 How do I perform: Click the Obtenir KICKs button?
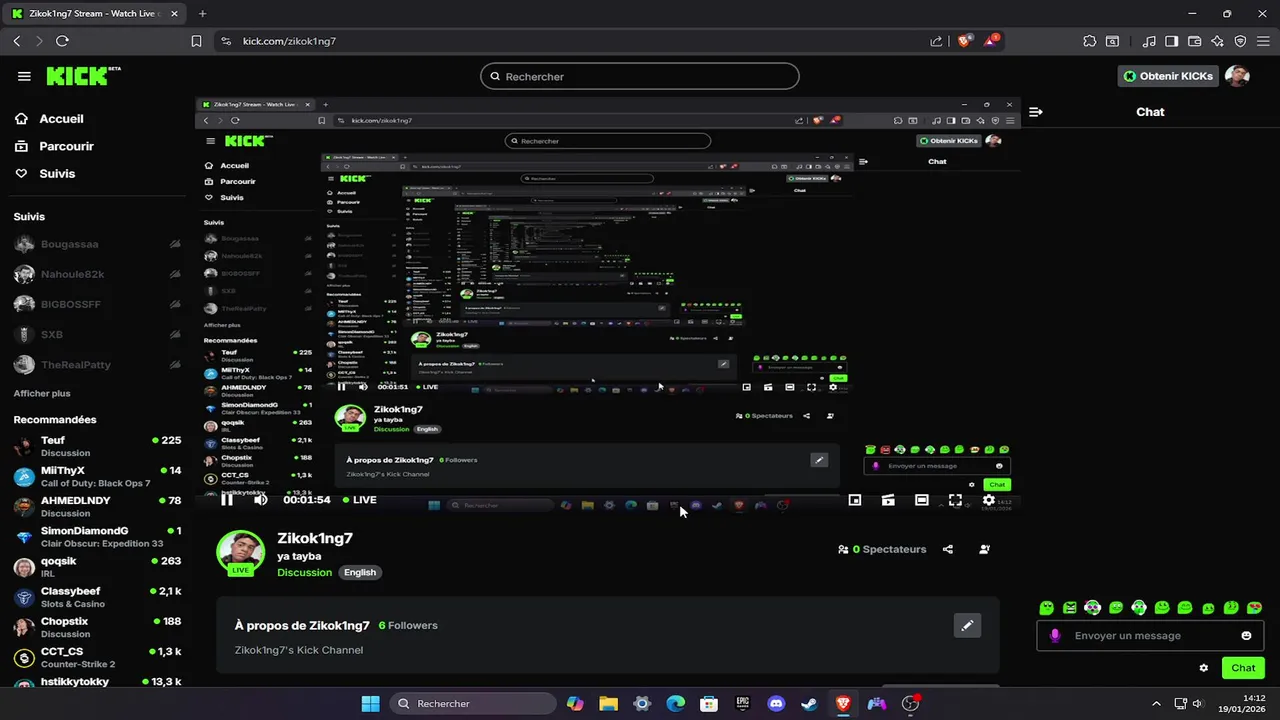1167,76
